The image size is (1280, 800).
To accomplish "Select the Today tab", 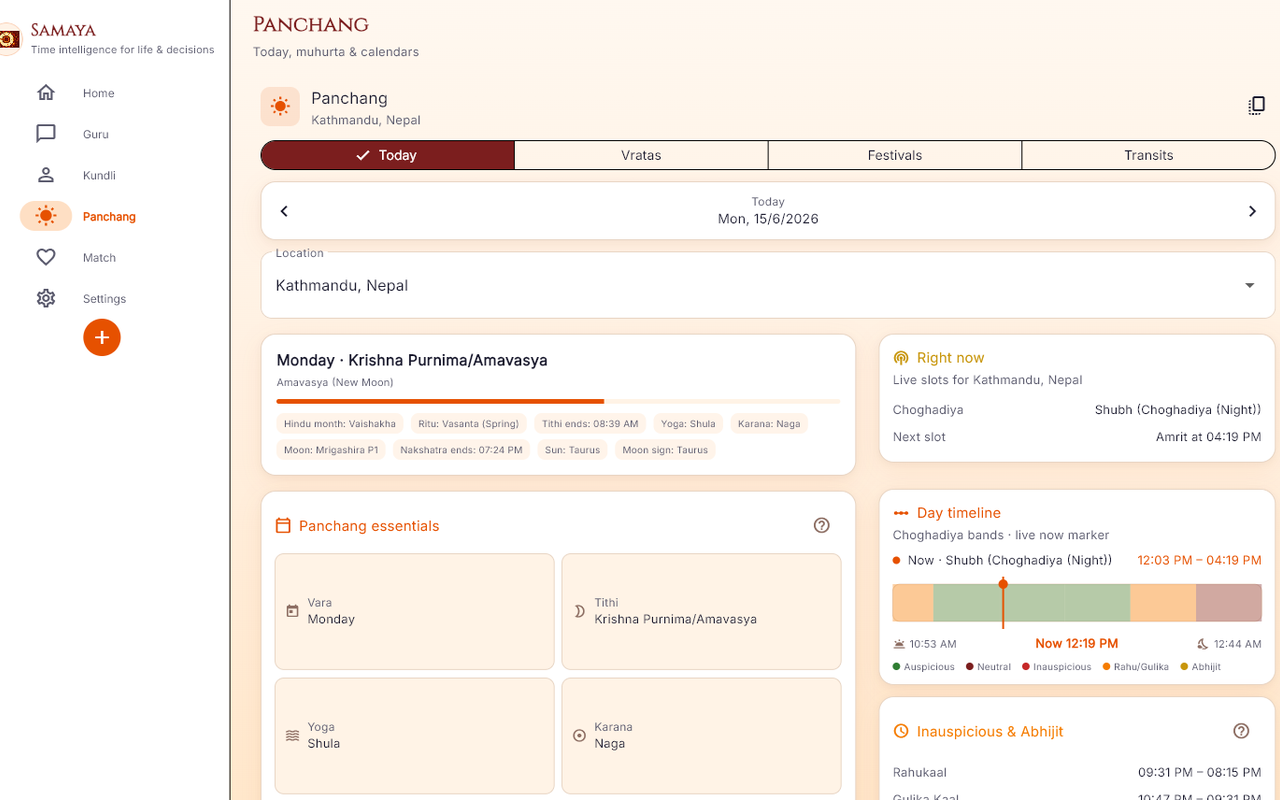I will coord(388,155).
